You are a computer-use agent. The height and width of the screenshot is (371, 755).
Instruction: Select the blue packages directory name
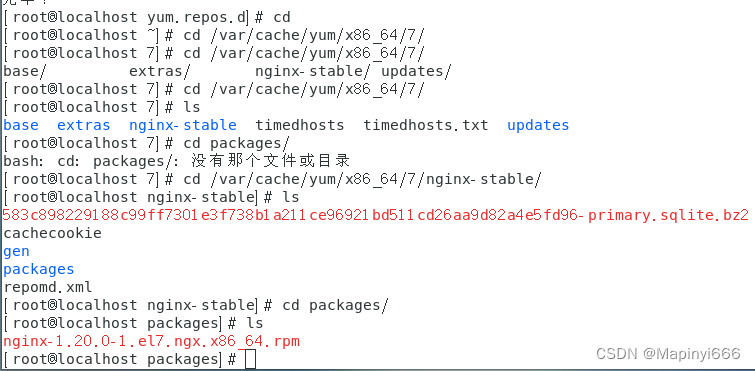pos(39,269)
